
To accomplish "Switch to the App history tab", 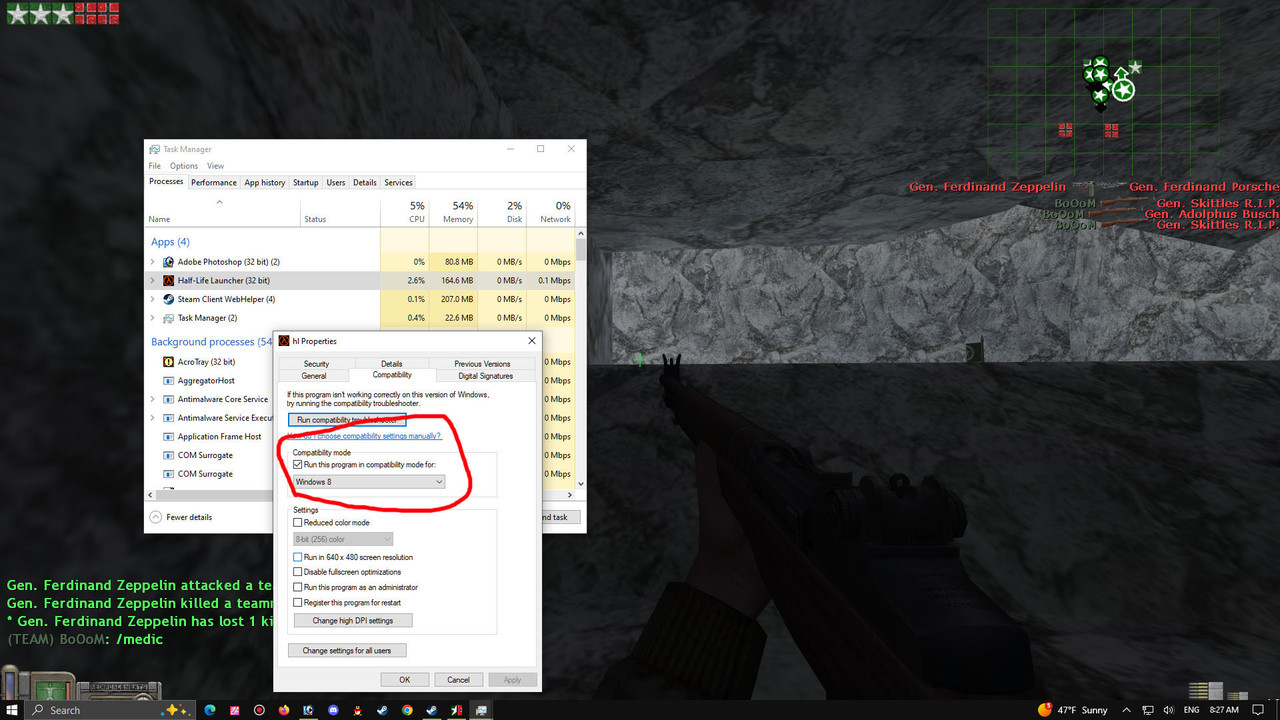I will [x=265, y=182].
